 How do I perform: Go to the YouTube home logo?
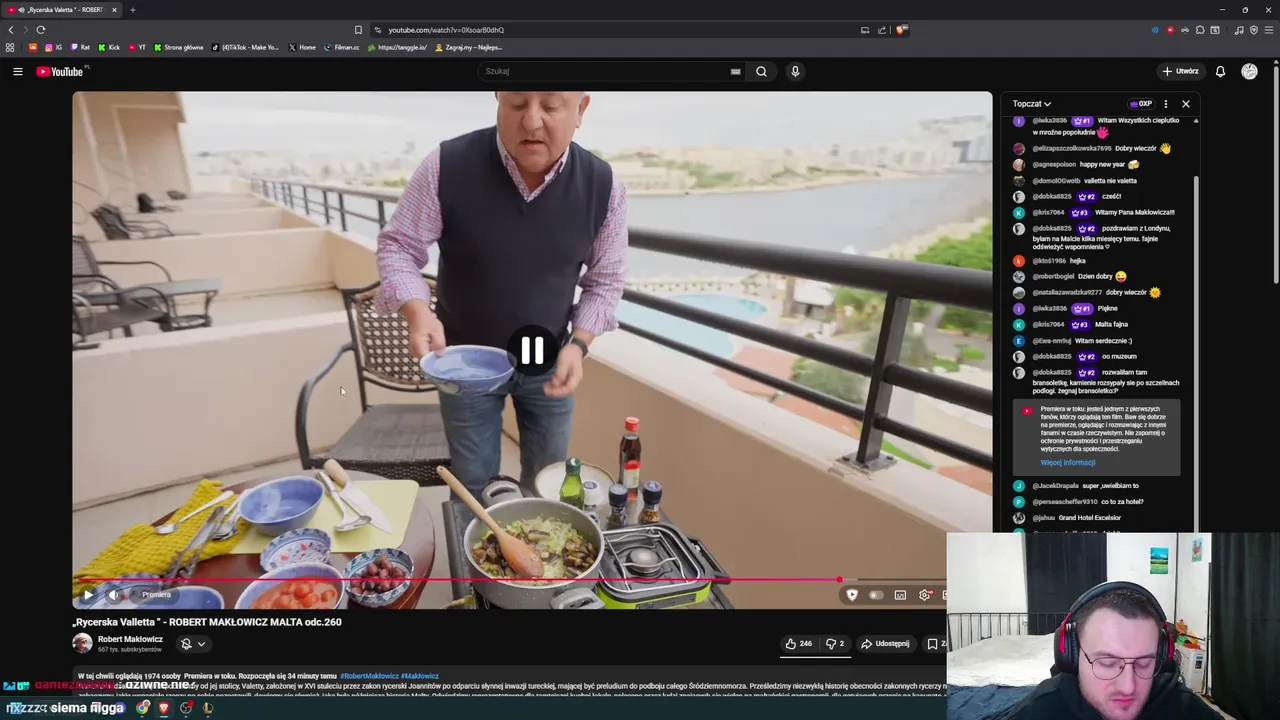[x=61, y=71]
